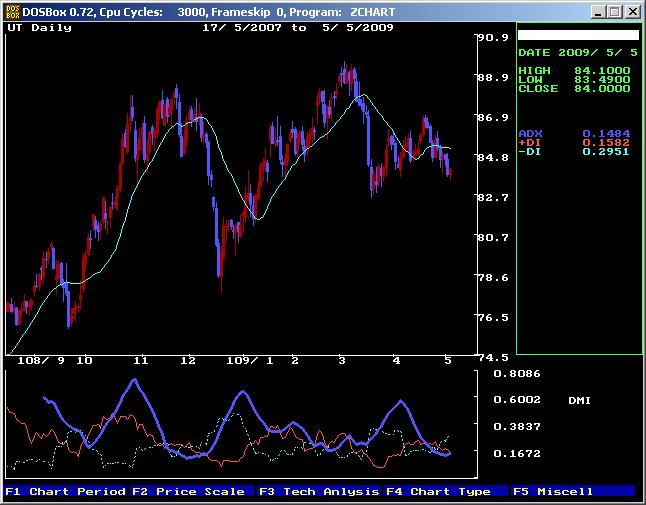Click the 0.1672 DMI scale label
Image resolution: width=646 pixels, height=505 pixels.
(517, 454)
